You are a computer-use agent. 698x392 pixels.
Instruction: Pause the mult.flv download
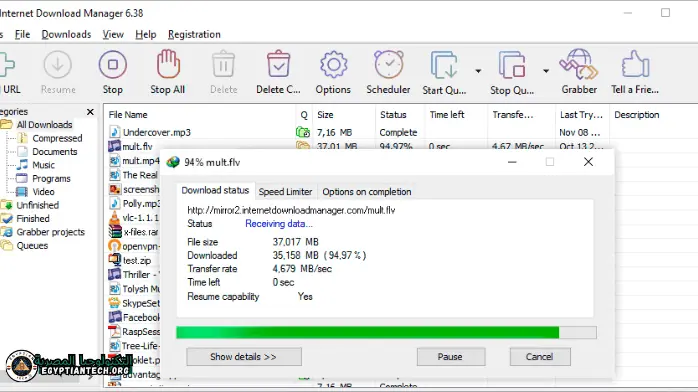[450, 357]
